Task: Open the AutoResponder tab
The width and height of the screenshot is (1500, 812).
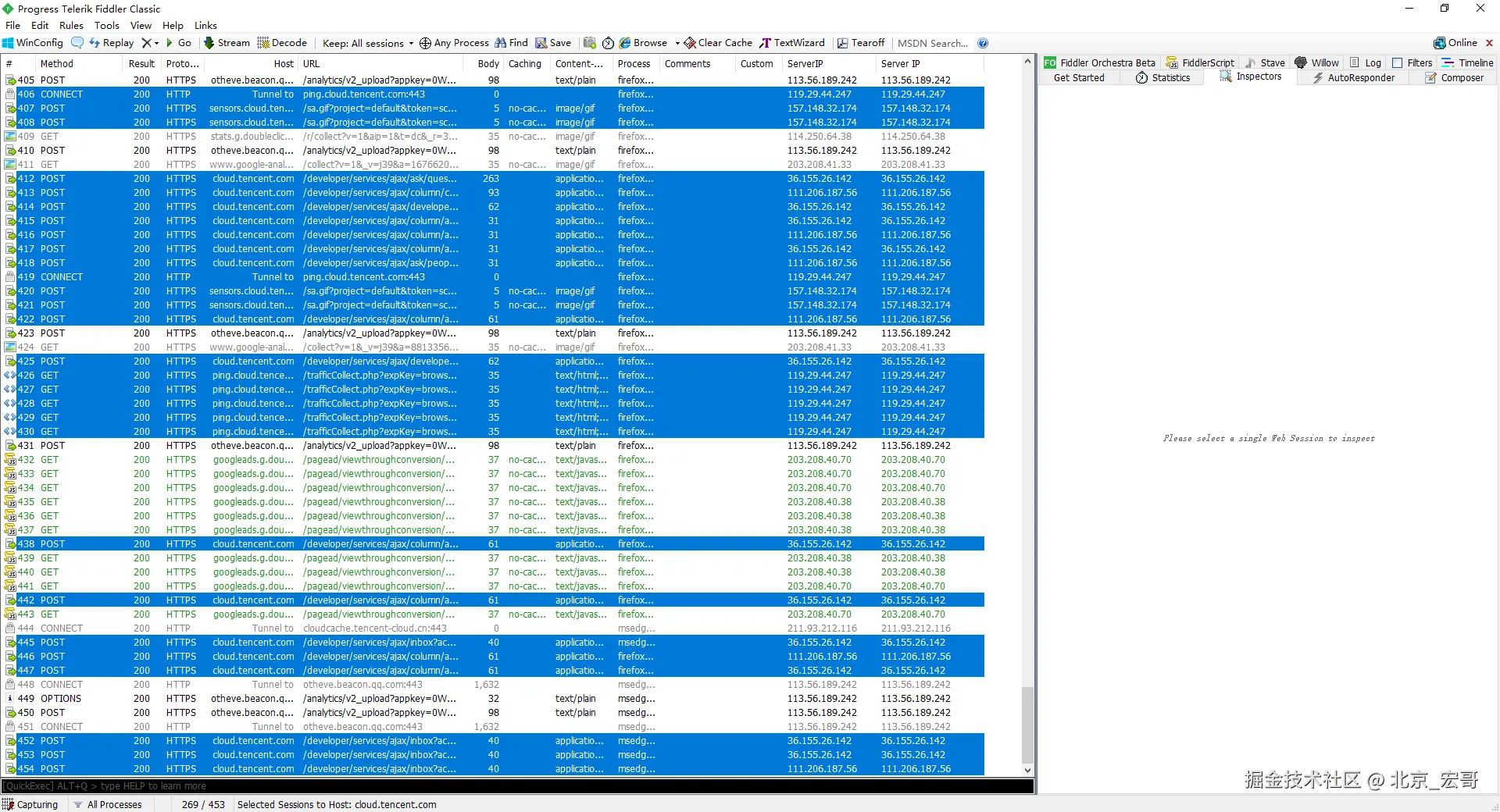Action: [x=1353, y=77]
